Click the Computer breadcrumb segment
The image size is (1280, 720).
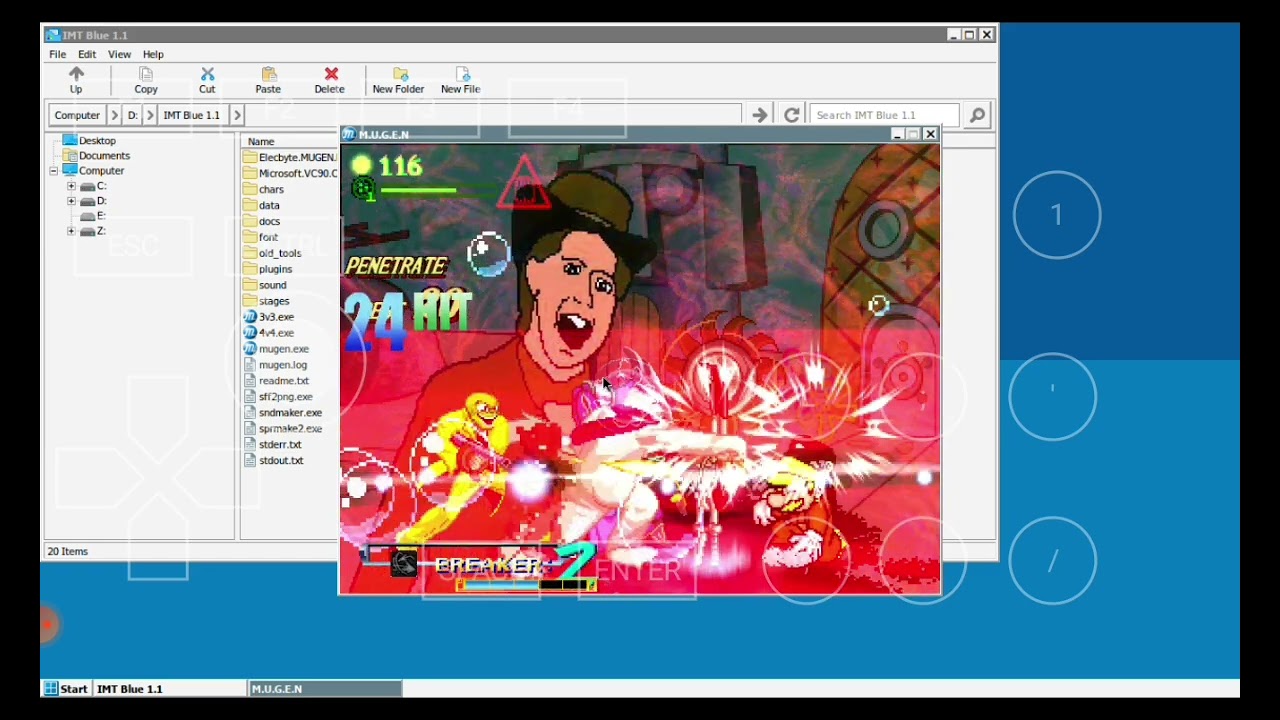pyautogui.click(x=77, y=115)
